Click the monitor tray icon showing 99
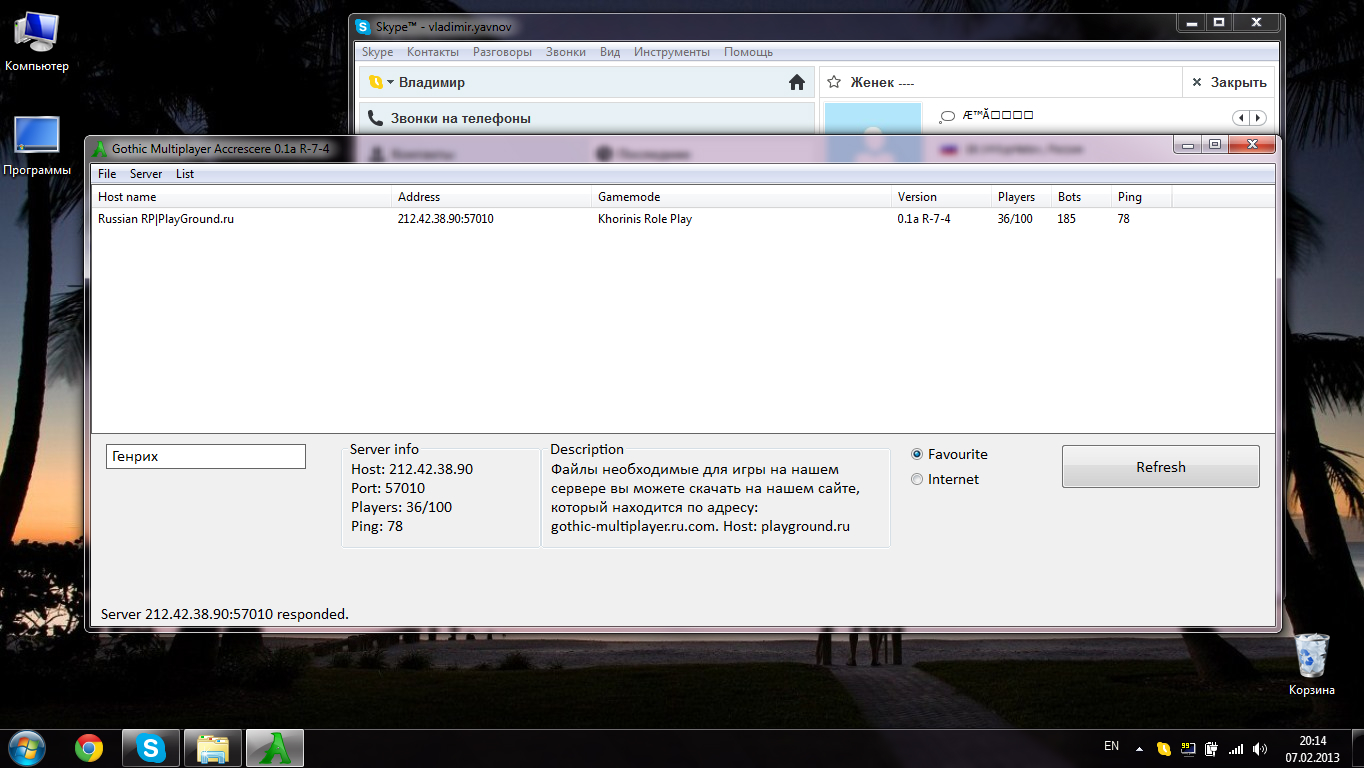Viewport: 1364px width, 768px height. (x=1187, y=748)
